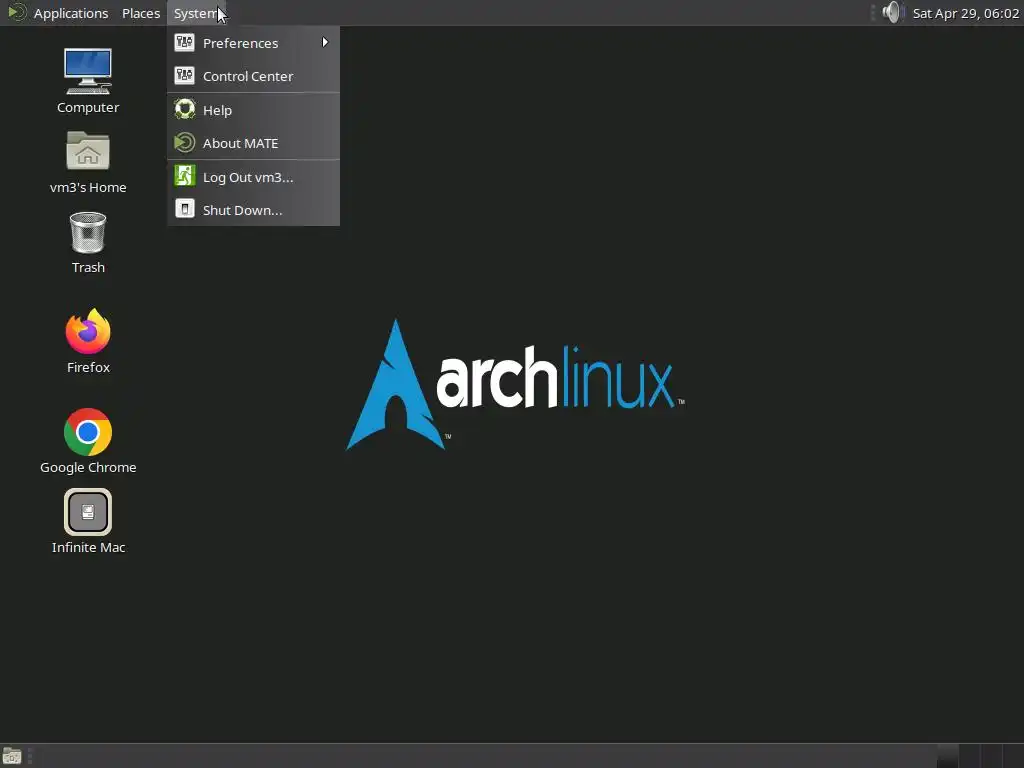Screen dimensions: 1024x768
Task: Click the show desktop icon in the bottom panel
Action: pos(12,756)
